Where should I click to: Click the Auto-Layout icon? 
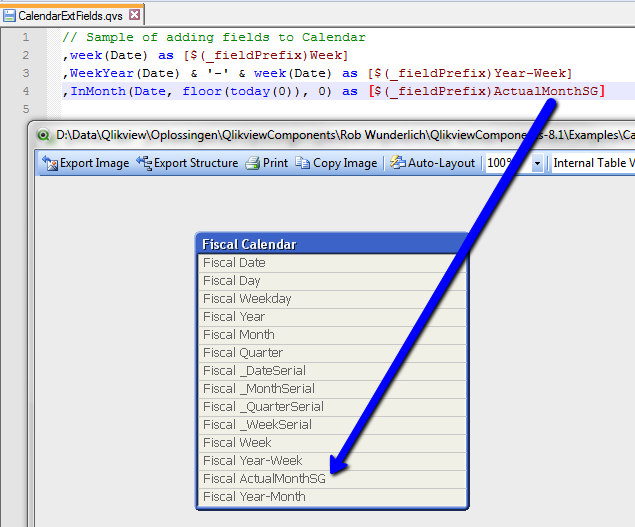click(x=398, y=162)
